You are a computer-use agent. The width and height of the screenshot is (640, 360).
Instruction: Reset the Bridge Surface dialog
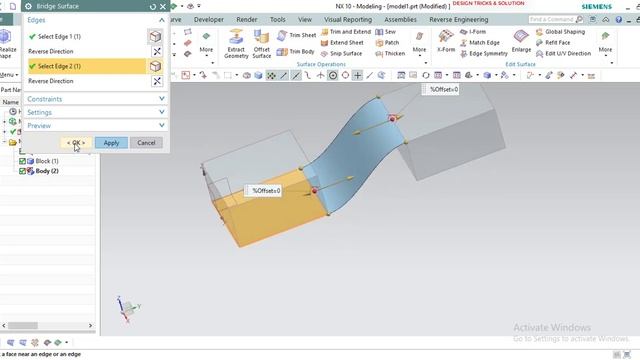click(153, 7)
